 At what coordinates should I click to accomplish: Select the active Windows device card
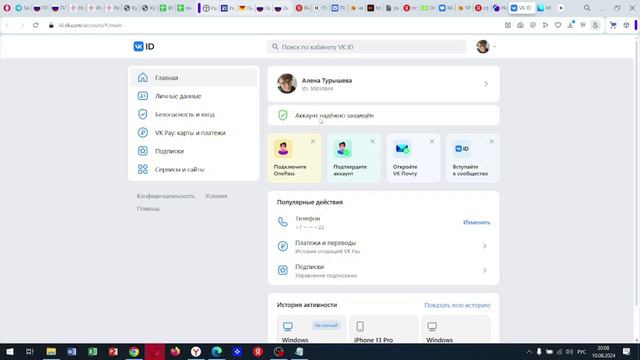pos(311,329)
